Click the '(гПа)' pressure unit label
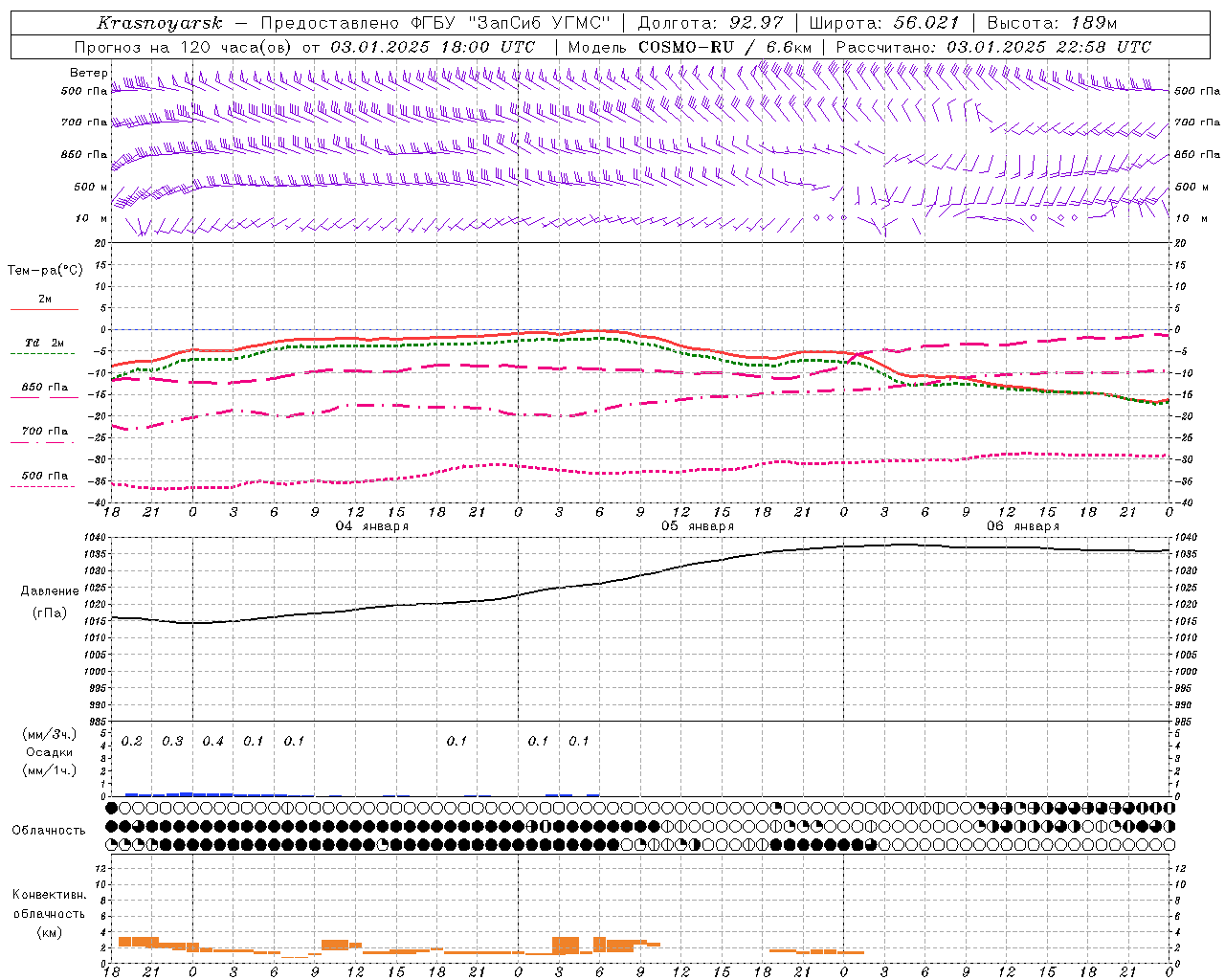1225x980 pixels. point(50,613)
